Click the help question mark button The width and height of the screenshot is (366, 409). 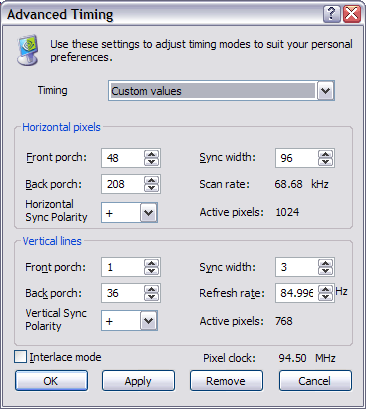tap(331, 14)
